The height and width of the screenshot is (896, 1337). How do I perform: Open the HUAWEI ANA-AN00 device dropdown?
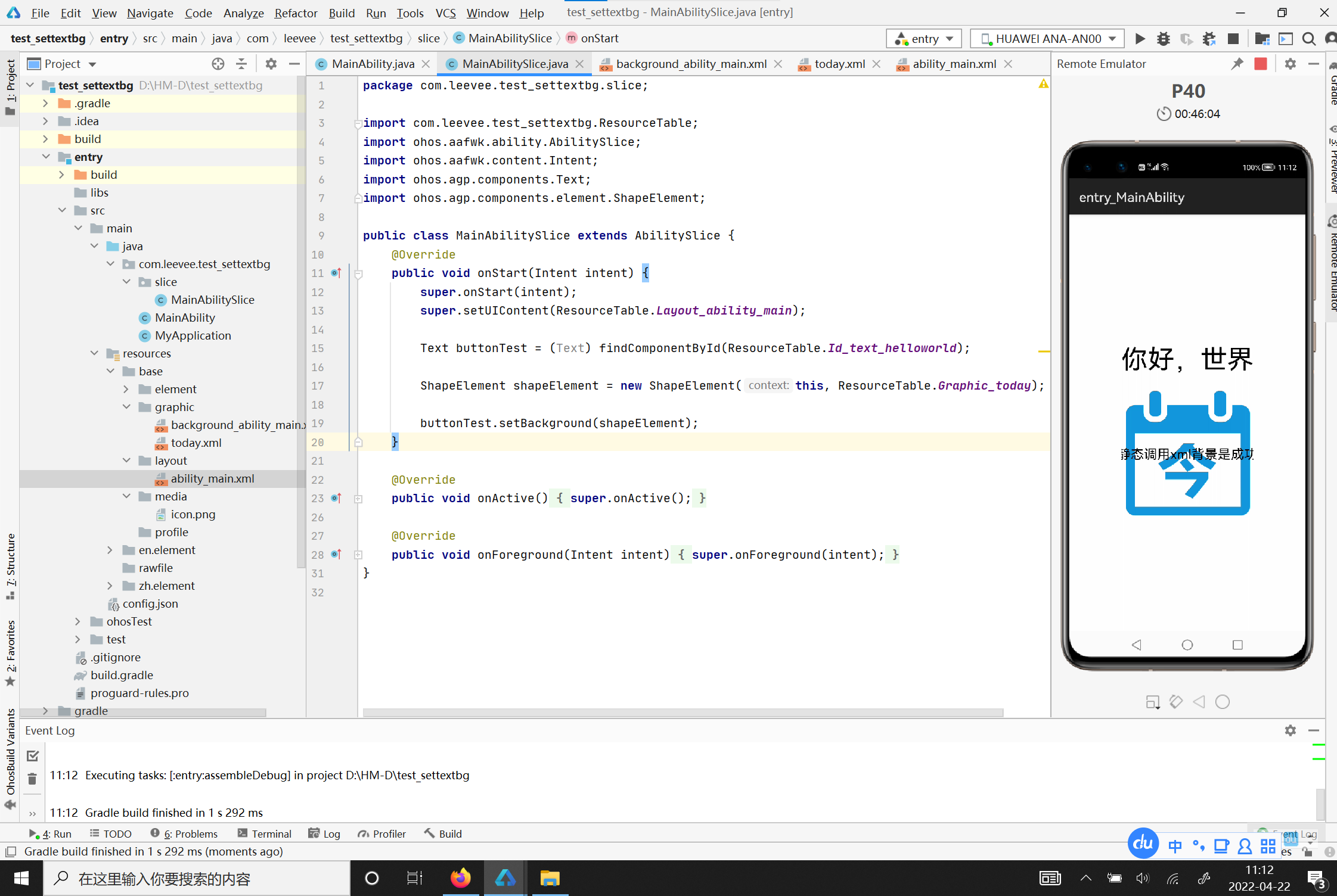[x=1047, y=39]
